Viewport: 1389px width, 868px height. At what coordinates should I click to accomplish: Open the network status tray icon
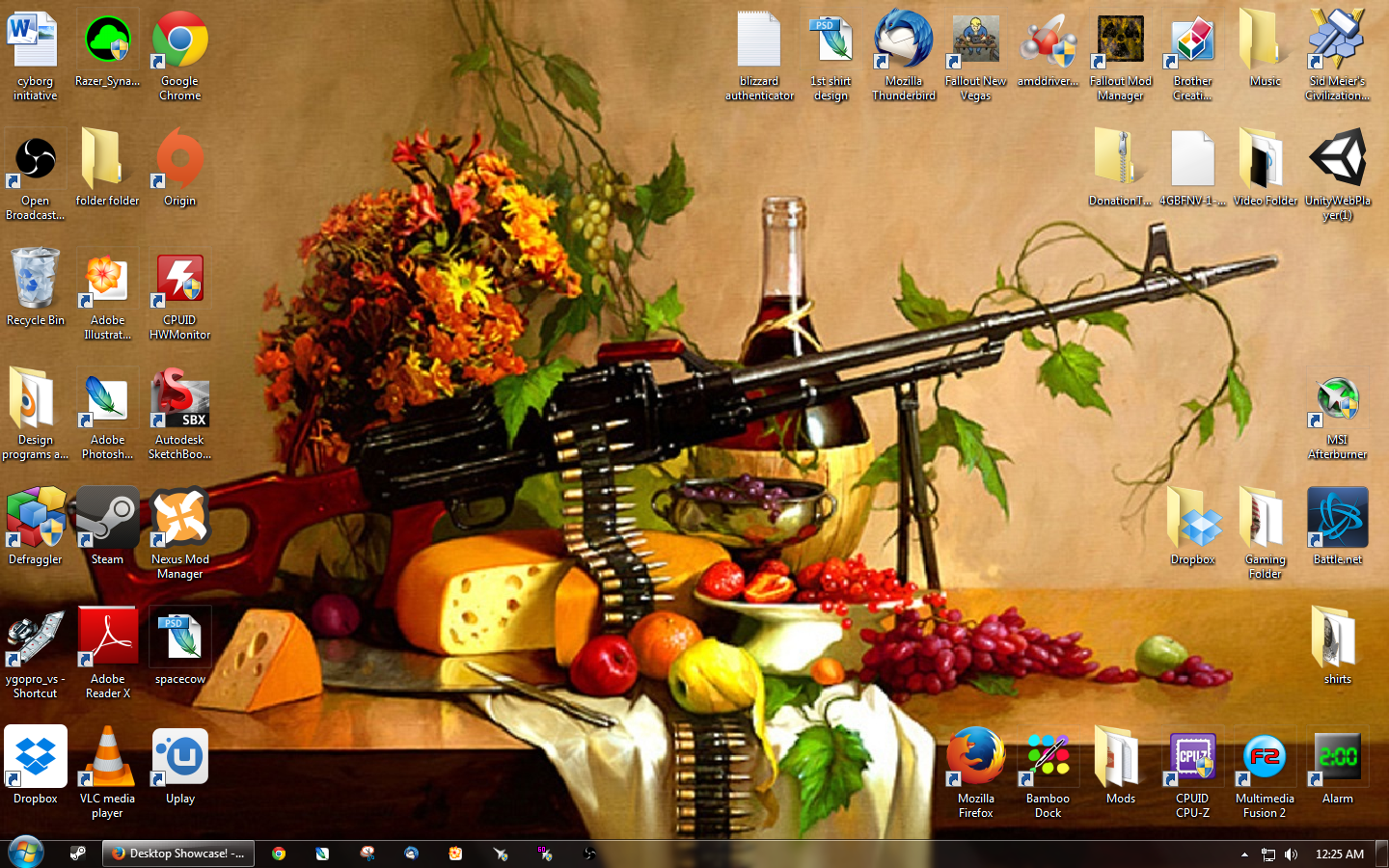pyautogui.click(x=1268, y=854)
